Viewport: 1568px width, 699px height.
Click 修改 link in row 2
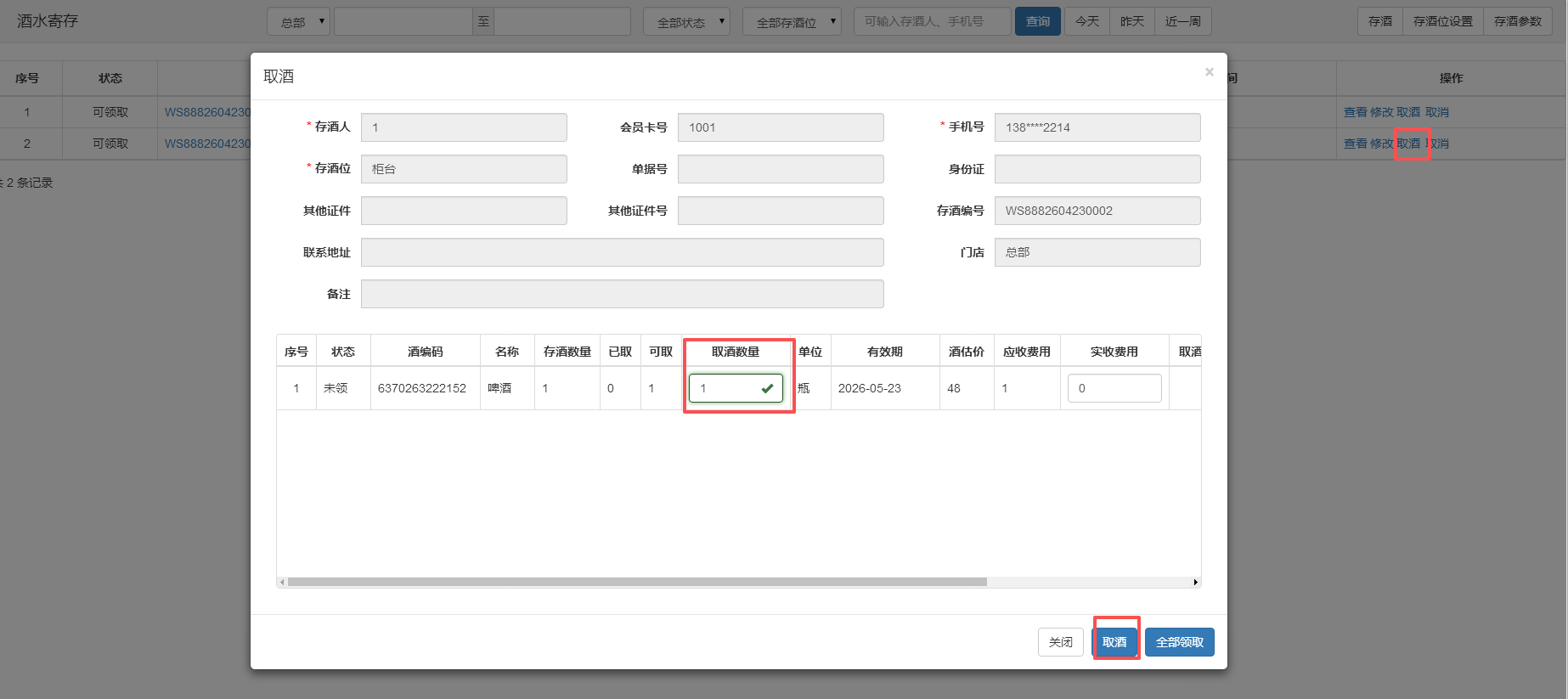[x=1382, y=144]
